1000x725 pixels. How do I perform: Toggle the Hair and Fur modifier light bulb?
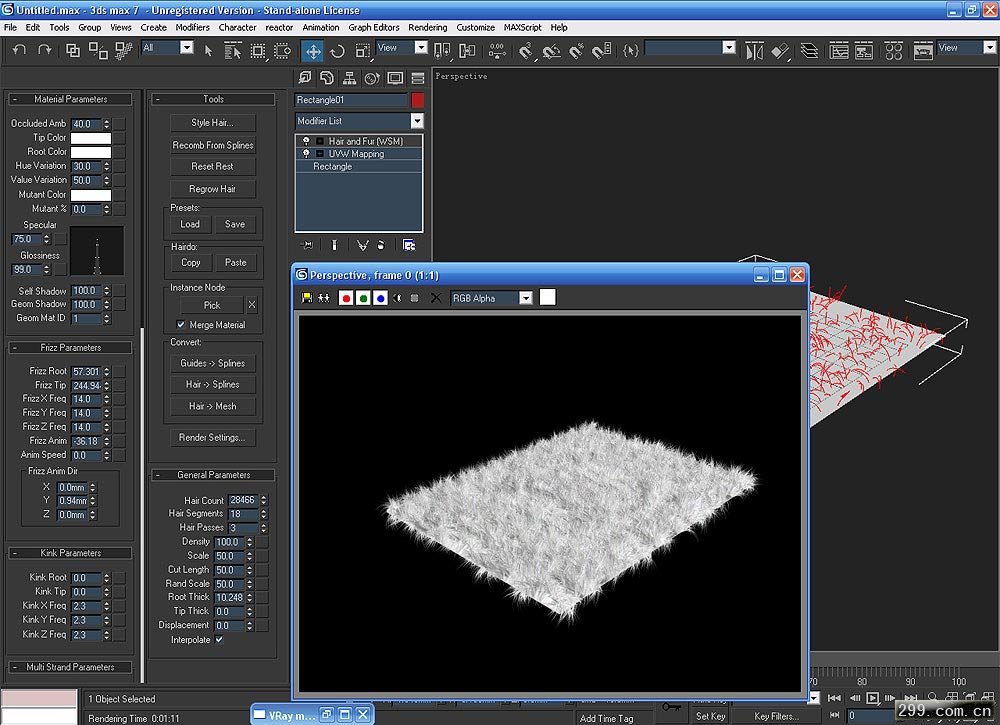(x=306, y=141)
